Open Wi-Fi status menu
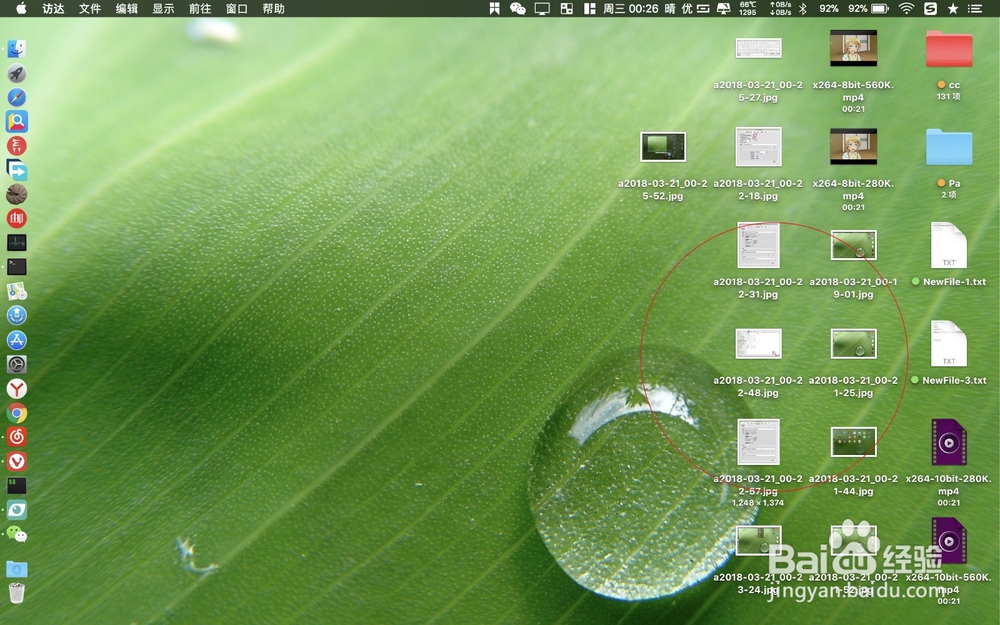Screen dimensions: 1000x625 pos(906,8)
